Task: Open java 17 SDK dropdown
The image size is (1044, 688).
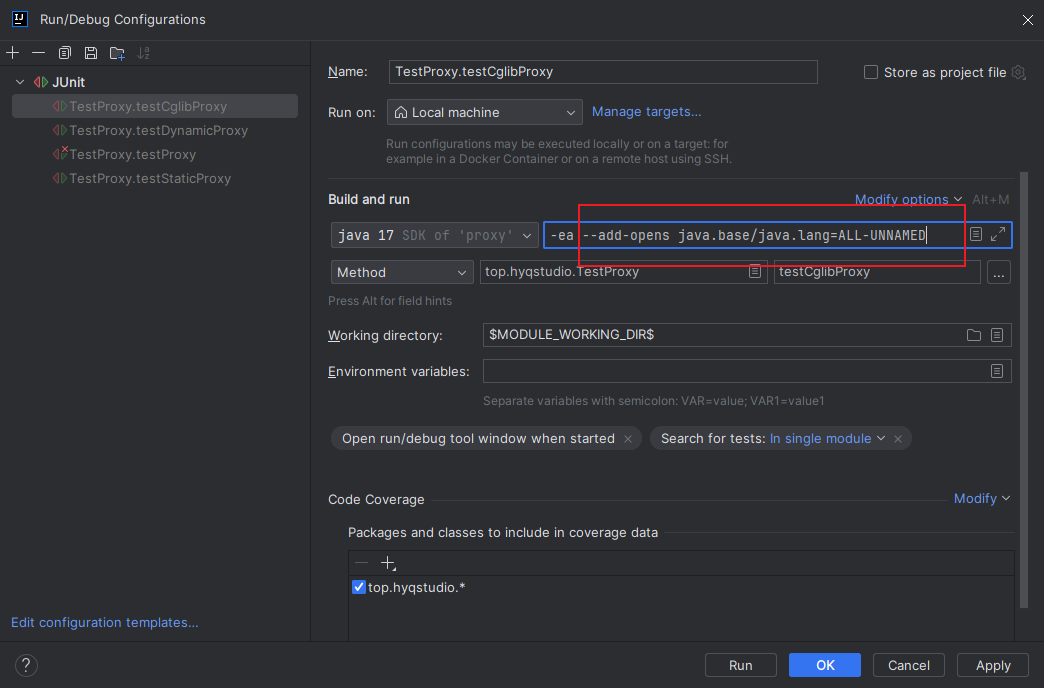Action: tap(435, 235)
